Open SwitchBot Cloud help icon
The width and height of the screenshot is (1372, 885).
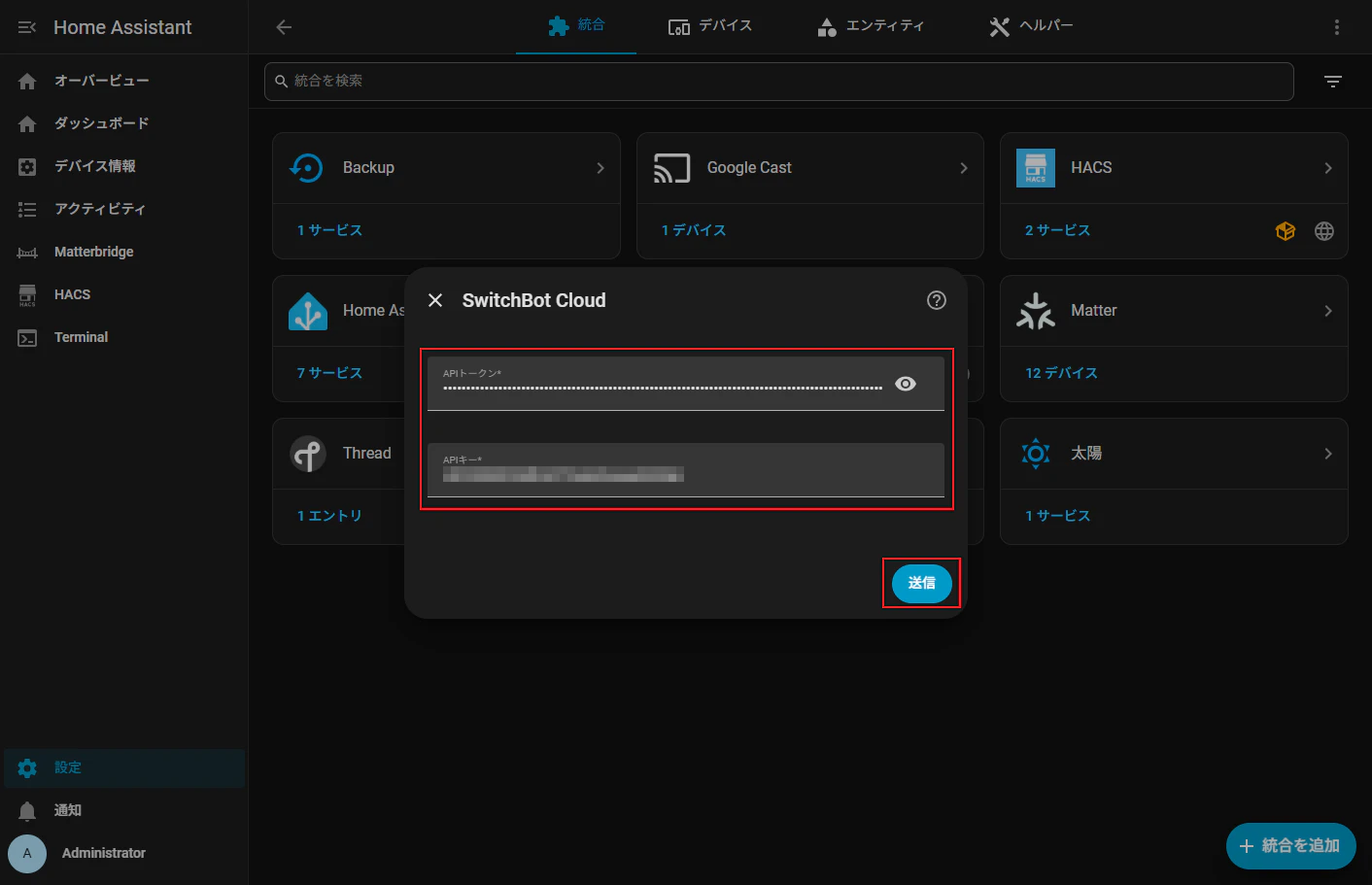(937, 300)
